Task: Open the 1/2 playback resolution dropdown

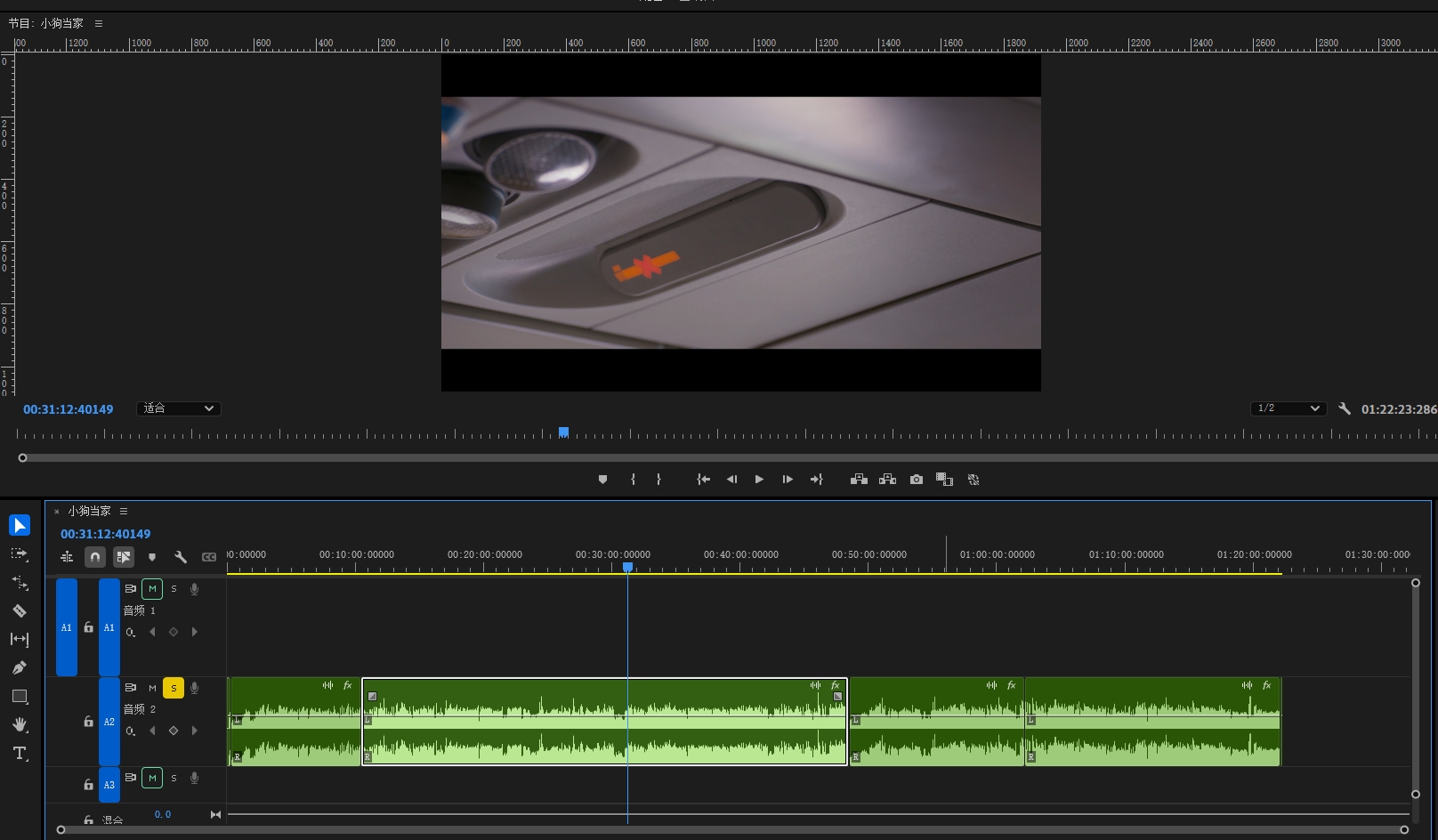Action: [1288, 408]
